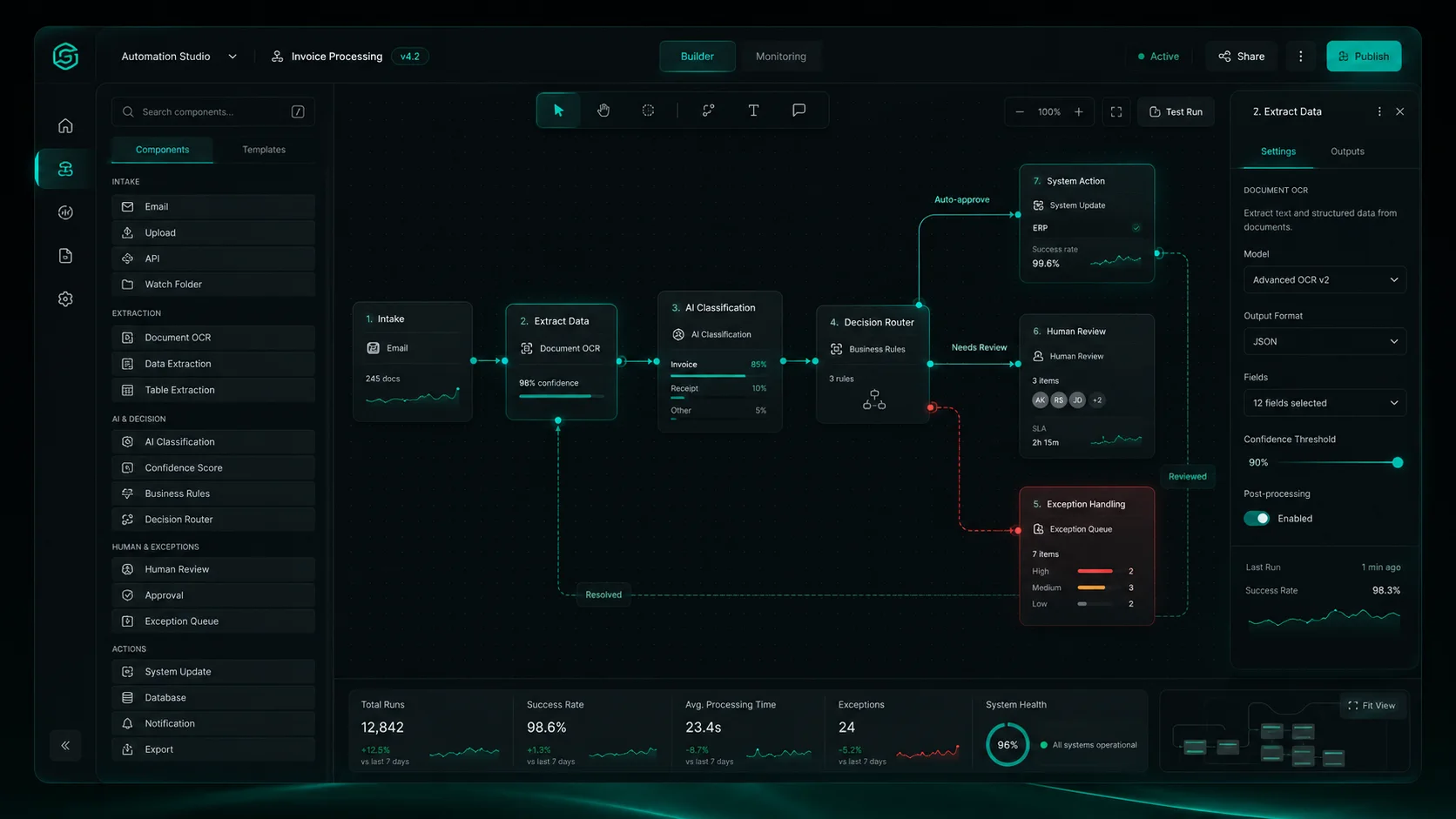Adjust the Confidence Threshold slider handle
Viewport: 1456px width, 819px height.
click(x=1398, y=463)
